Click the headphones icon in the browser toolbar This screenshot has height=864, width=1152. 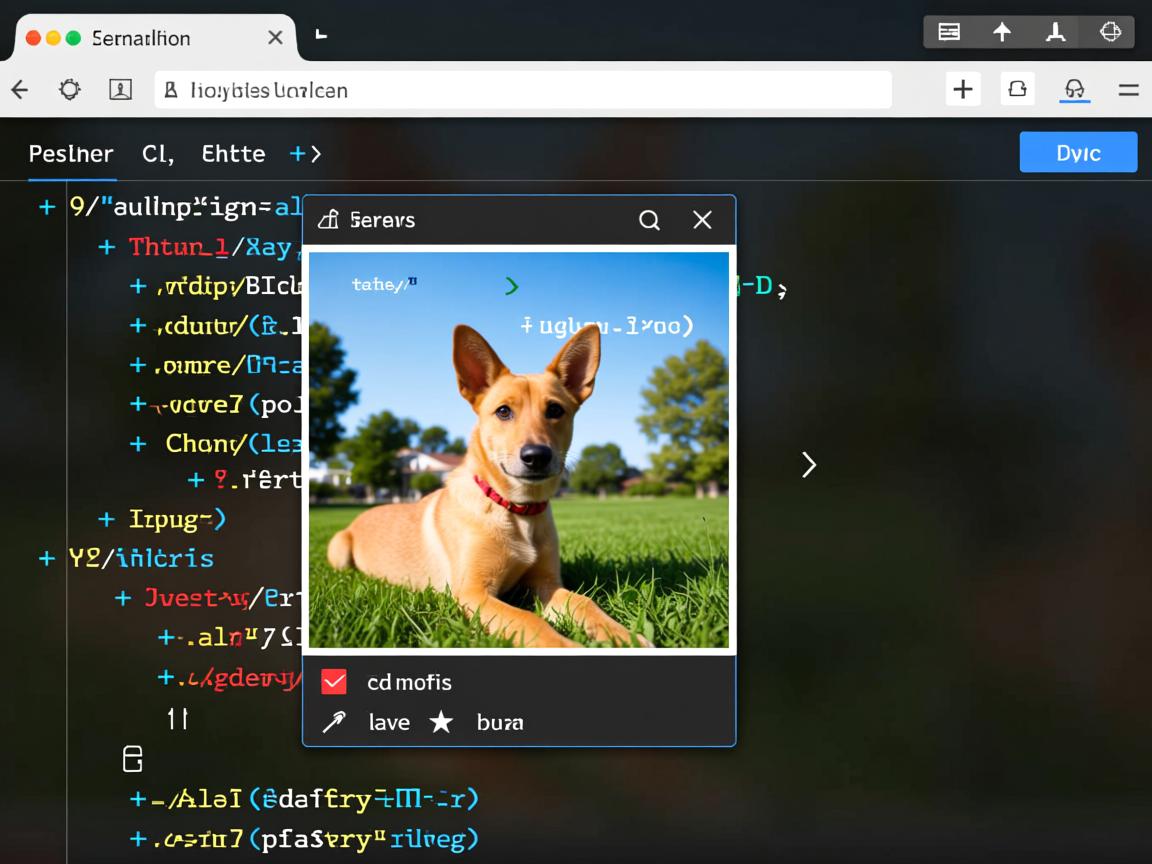(1074, 90)
